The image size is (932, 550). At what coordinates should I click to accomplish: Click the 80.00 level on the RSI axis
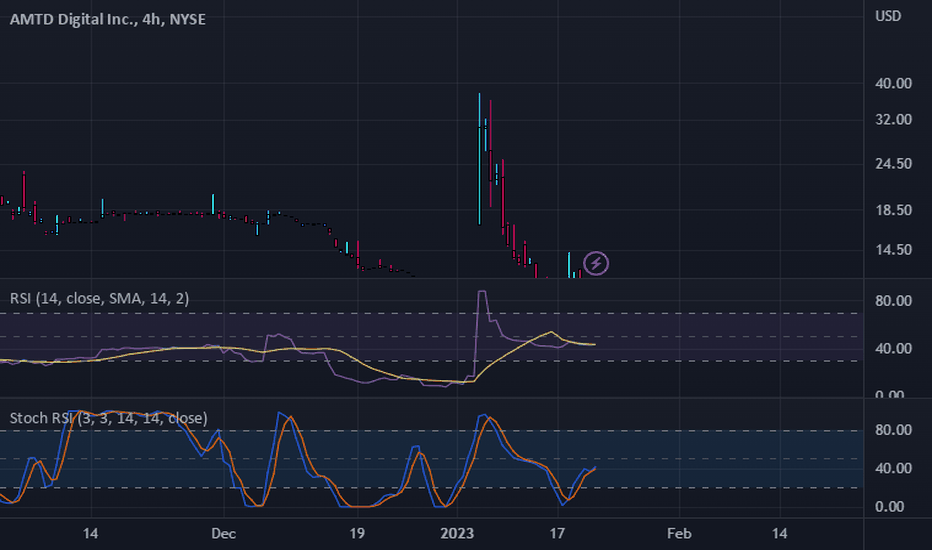(893, 301)
